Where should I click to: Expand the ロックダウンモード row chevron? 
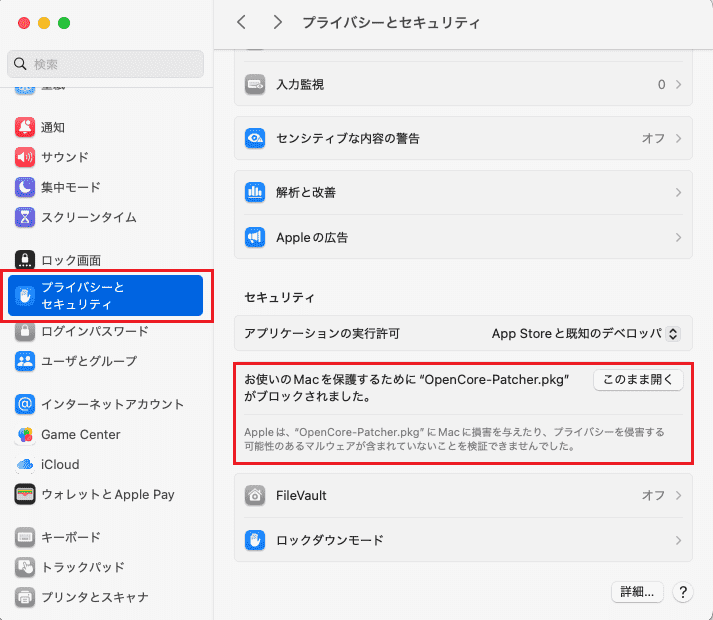point(678,540)
